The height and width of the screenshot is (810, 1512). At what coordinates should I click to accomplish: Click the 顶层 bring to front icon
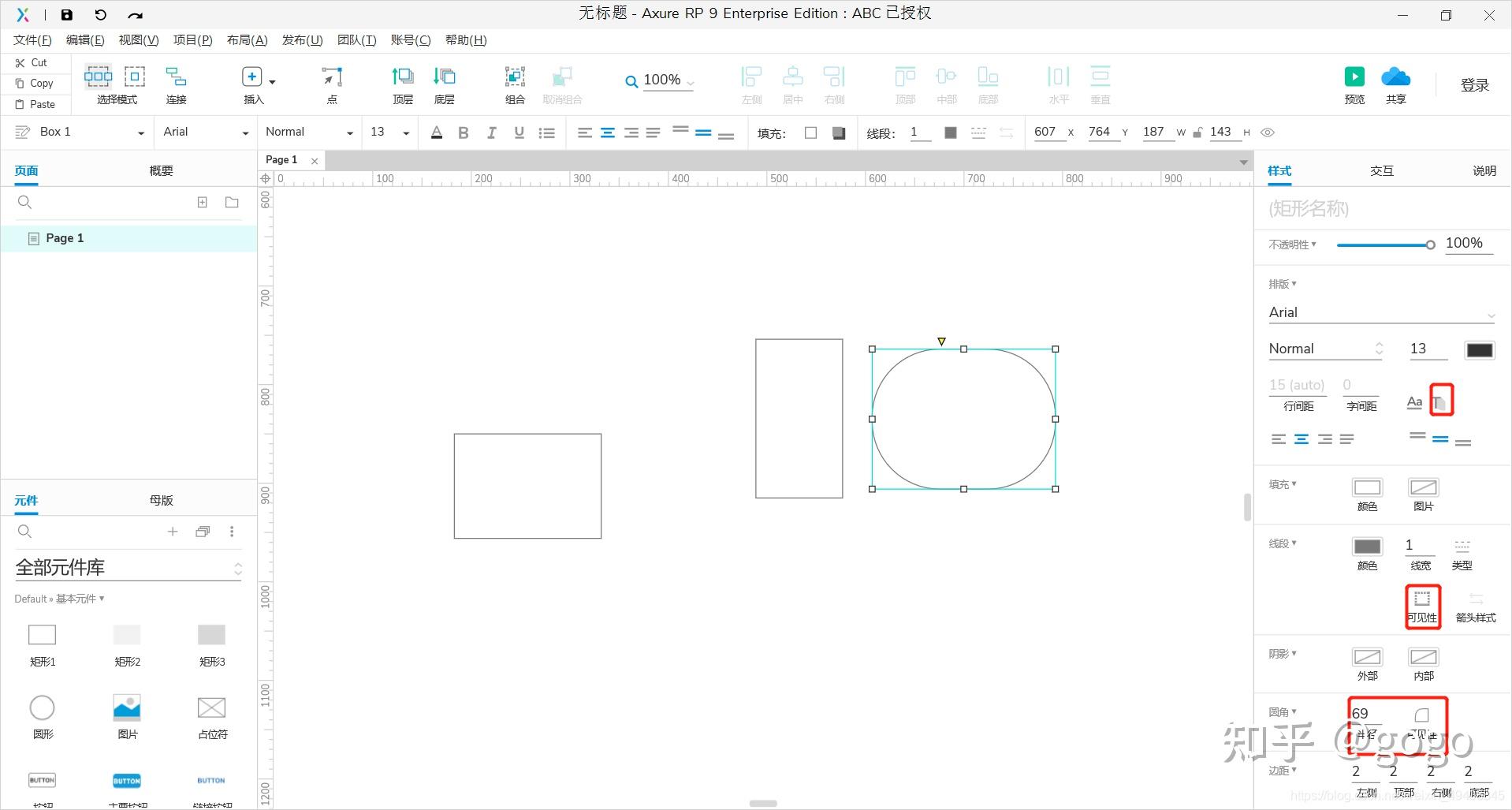(x=403, y=77)
